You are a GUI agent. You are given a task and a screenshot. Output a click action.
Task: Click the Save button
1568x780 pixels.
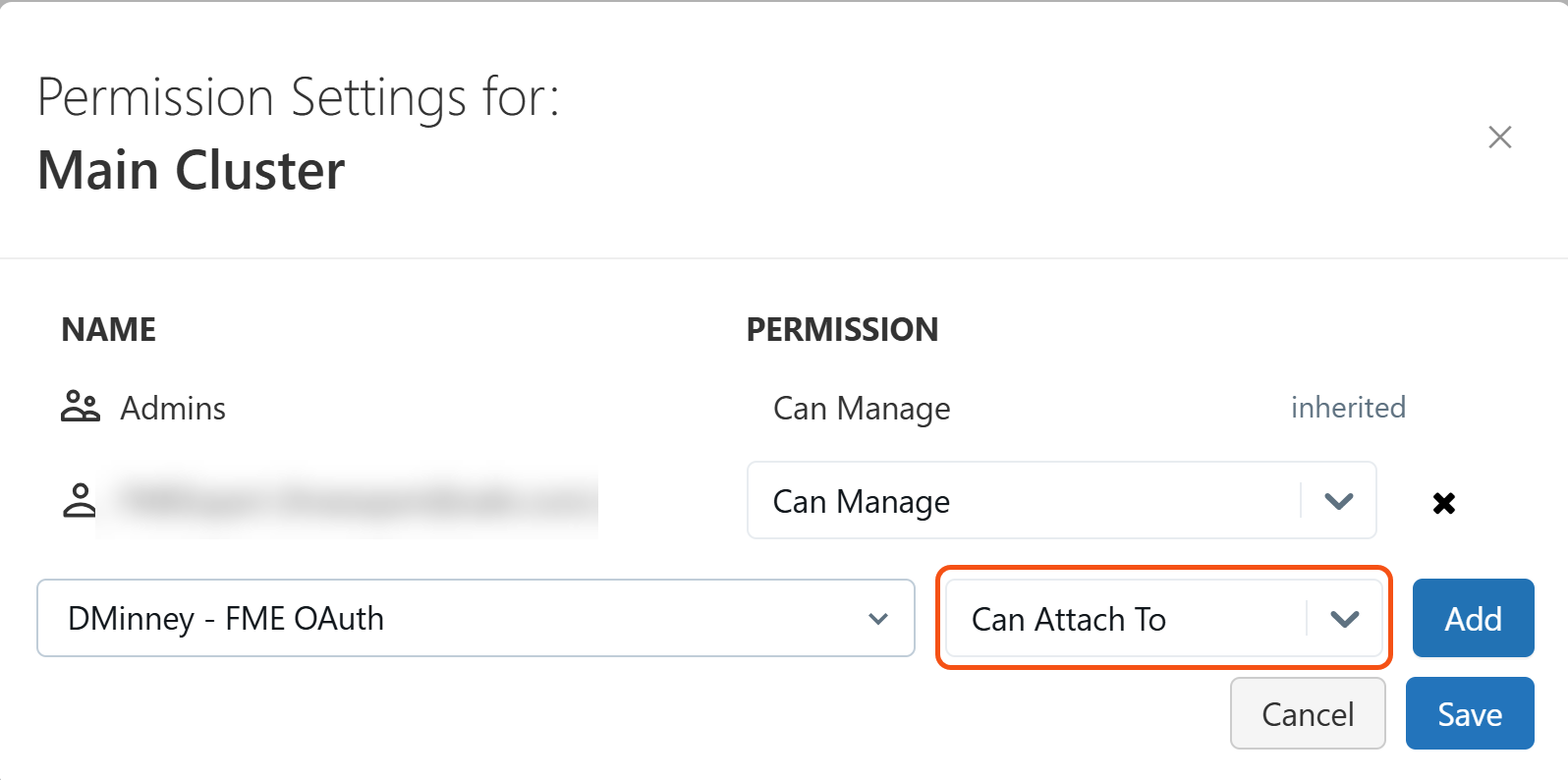1469,713
